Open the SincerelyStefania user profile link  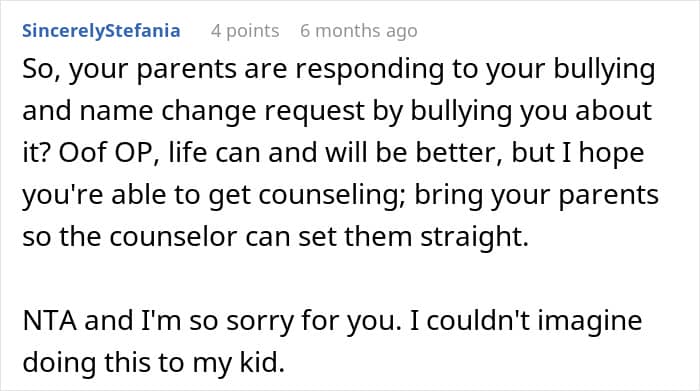[x=101, y=31]
